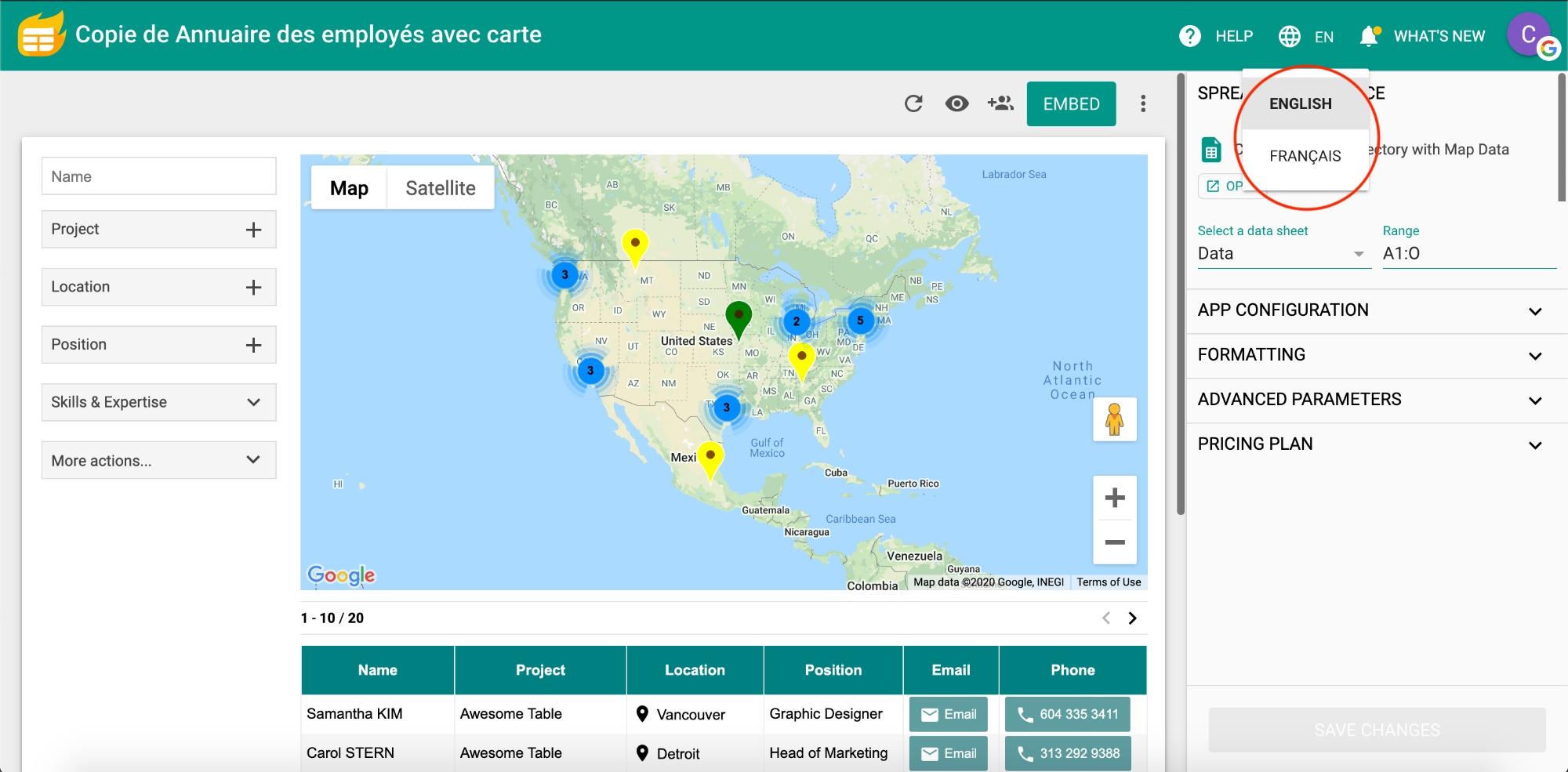Click the Google Sheets file icon
Viewport: 1568px width, 772px height.
[1212, 149]
